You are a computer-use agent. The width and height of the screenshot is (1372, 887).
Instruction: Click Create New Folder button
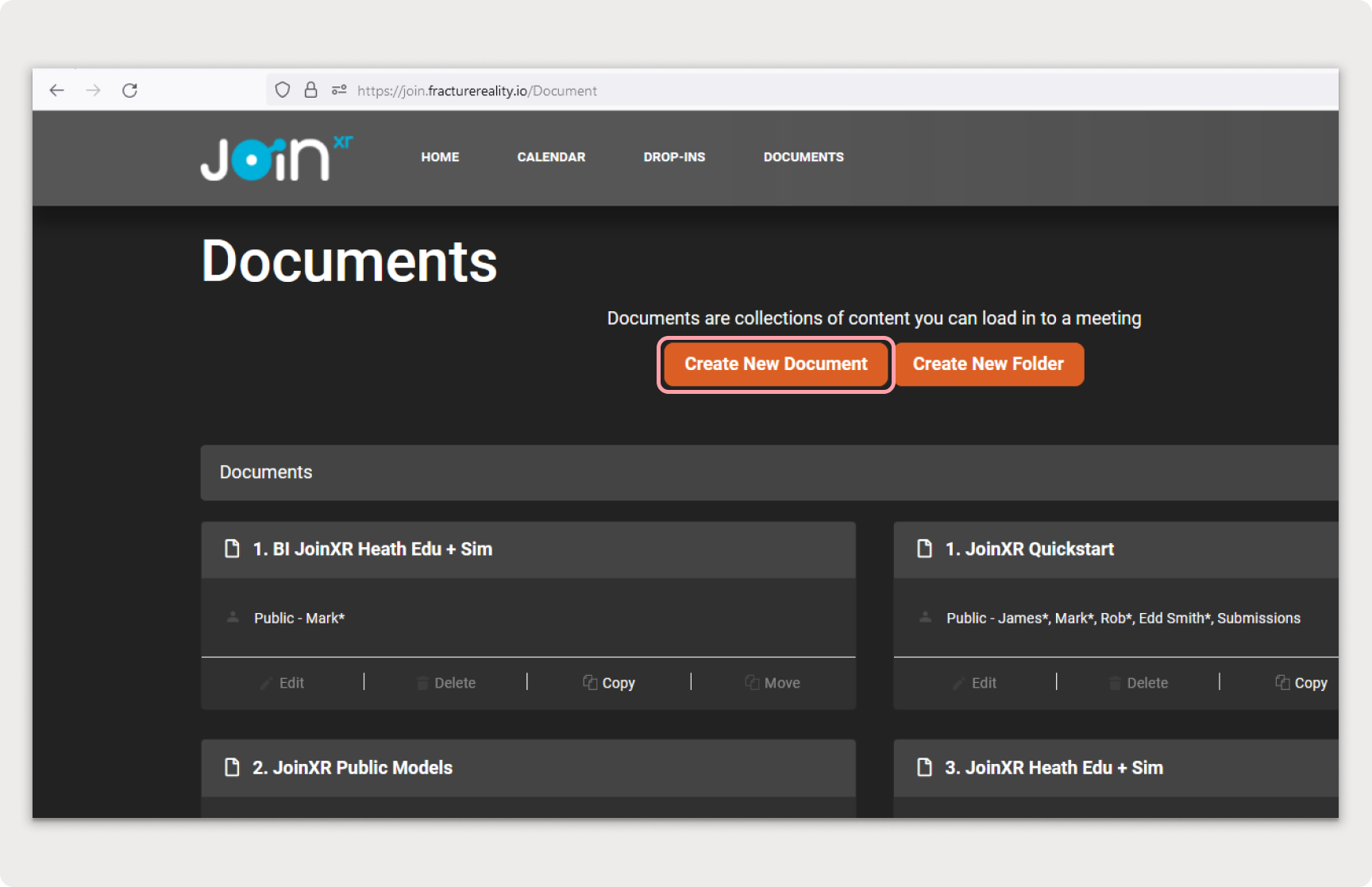point(989,364)
